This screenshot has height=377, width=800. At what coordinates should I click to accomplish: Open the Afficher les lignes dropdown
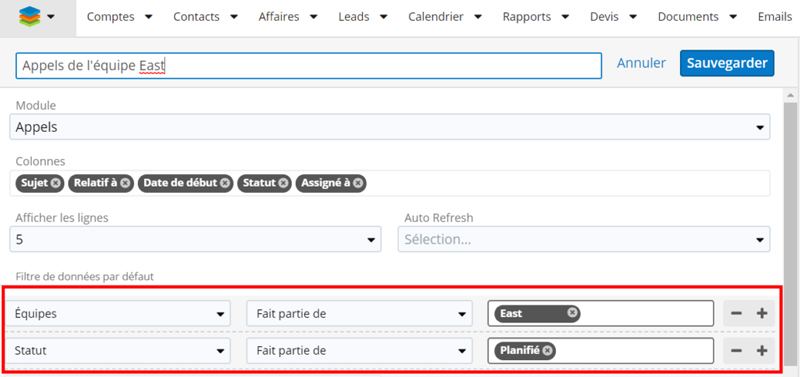point(195,239)
